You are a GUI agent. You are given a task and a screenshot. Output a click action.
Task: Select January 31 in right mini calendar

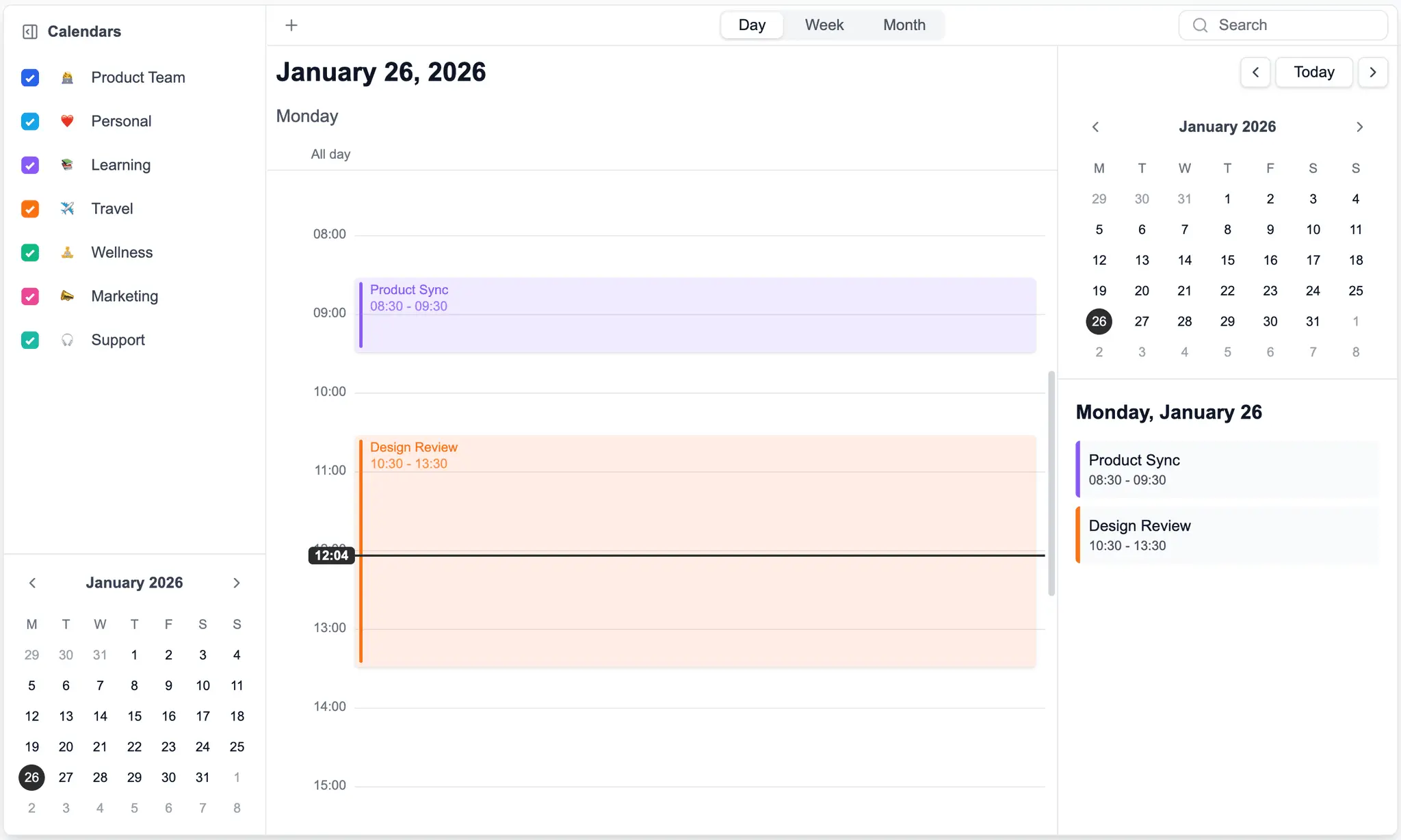point(1313,321)
